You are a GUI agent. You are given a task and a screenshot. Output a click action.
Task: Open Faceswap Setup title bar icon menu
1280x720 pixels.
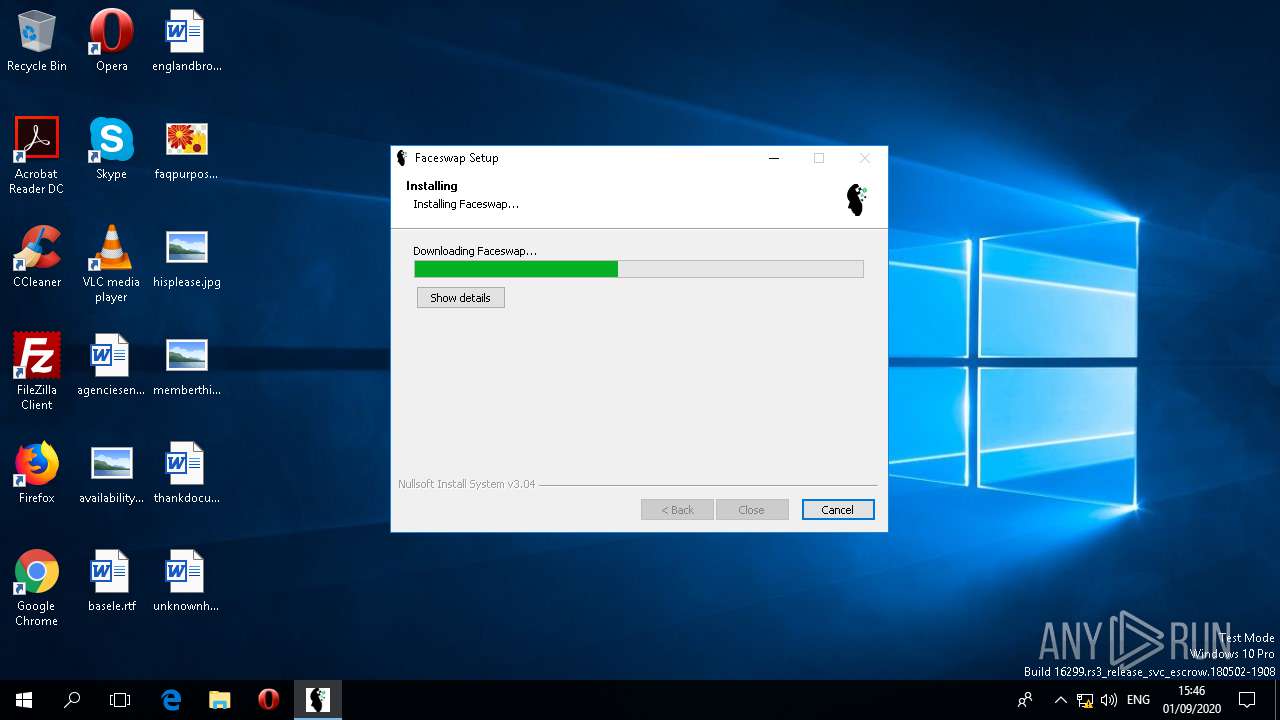coord(402,158)
